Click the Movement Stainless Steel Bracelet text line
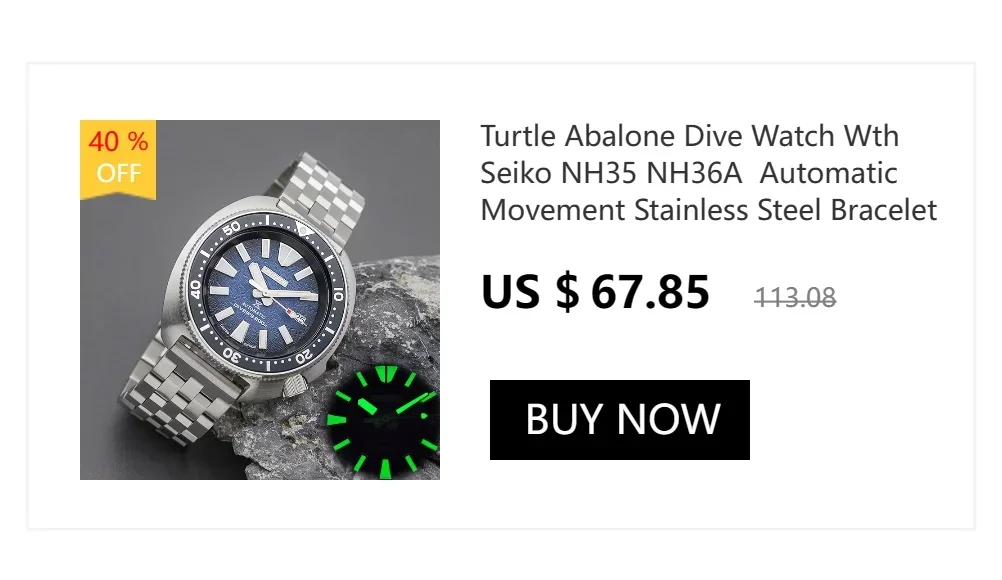 tap(709, 210)
